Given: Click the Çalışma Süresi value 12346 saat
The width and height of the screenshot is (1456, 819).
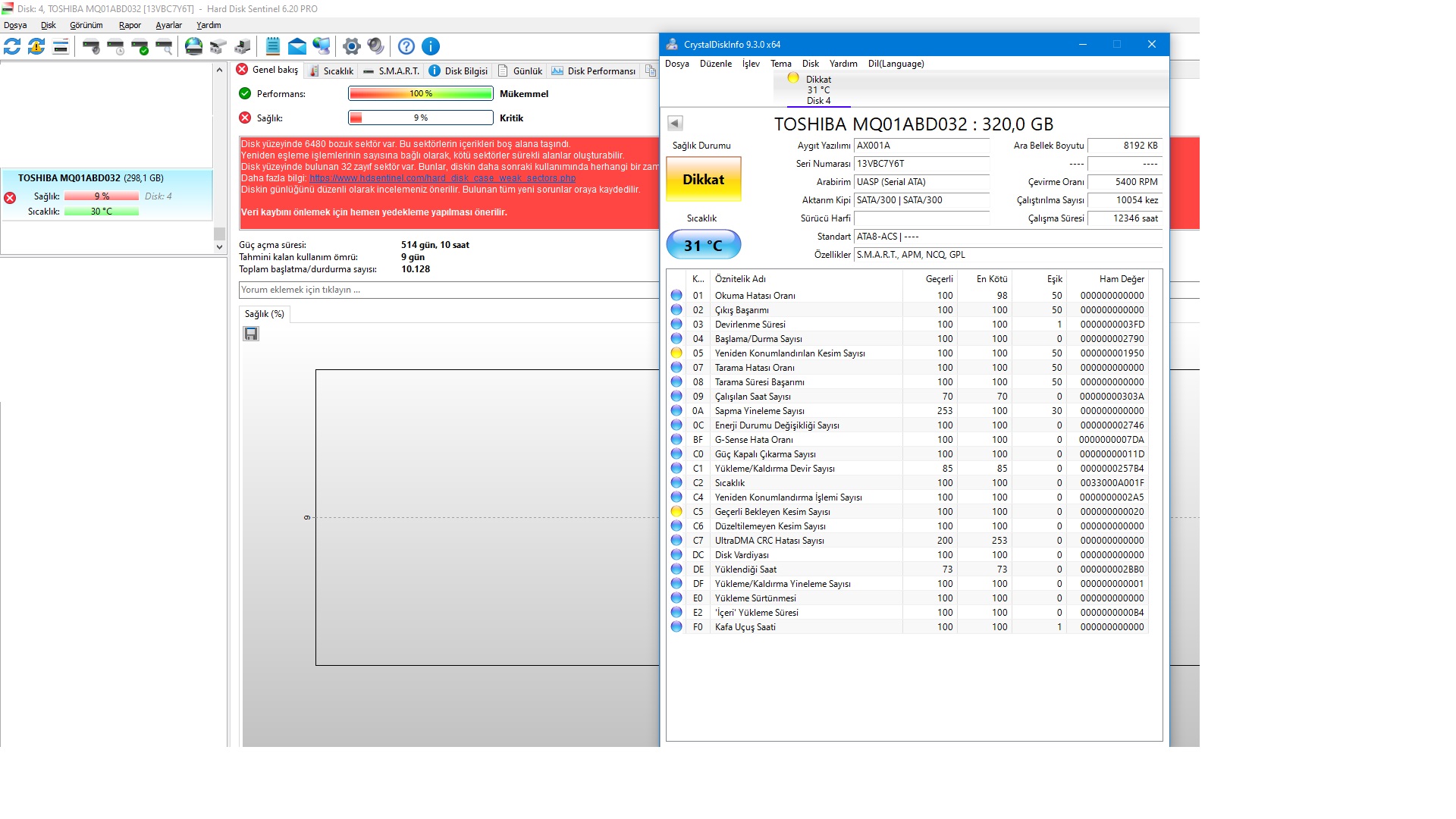Looking at the screenshot, I should click(1125, 218).
